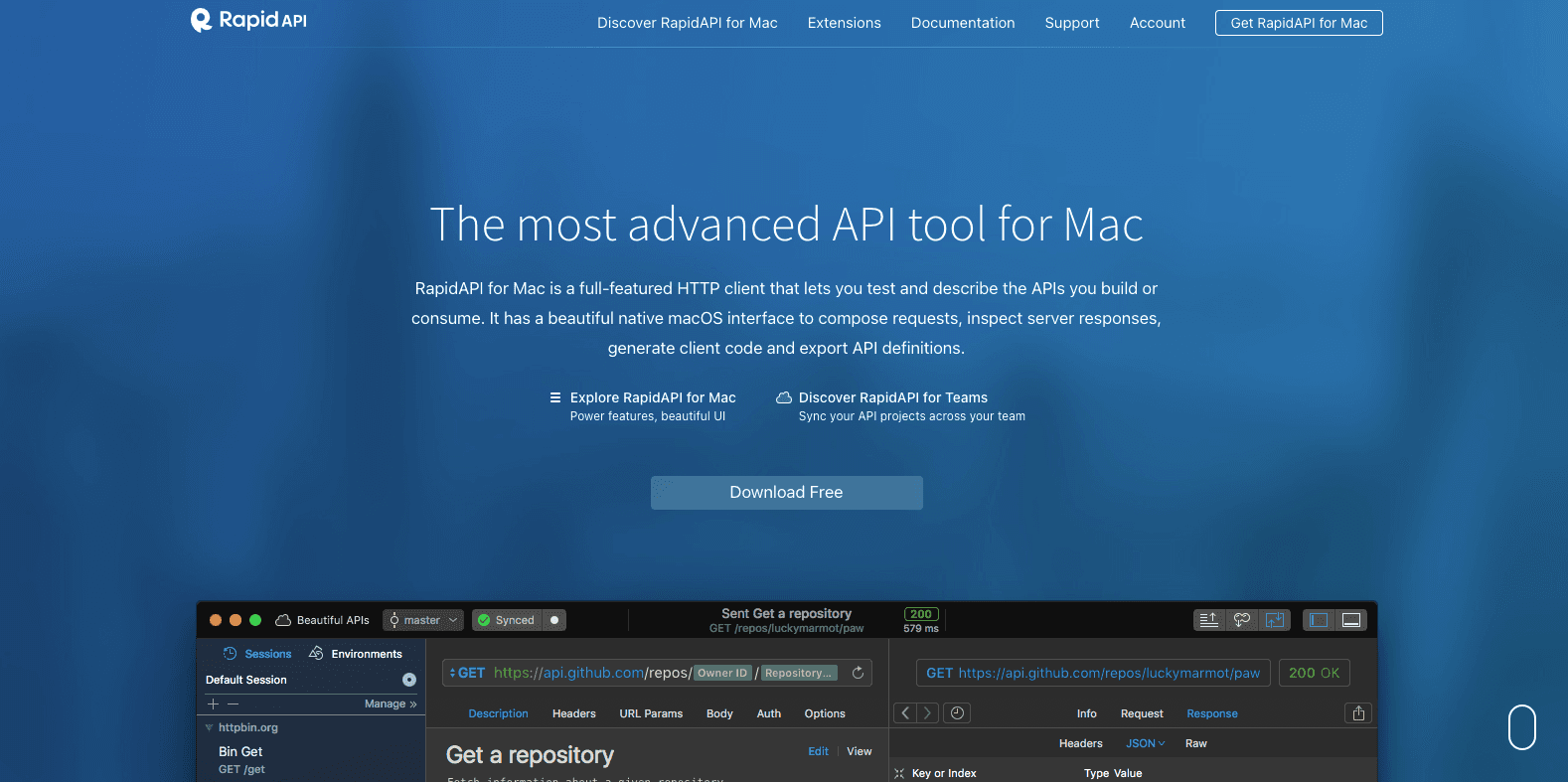Click the Default Session circle indicator

click(409, 680)
